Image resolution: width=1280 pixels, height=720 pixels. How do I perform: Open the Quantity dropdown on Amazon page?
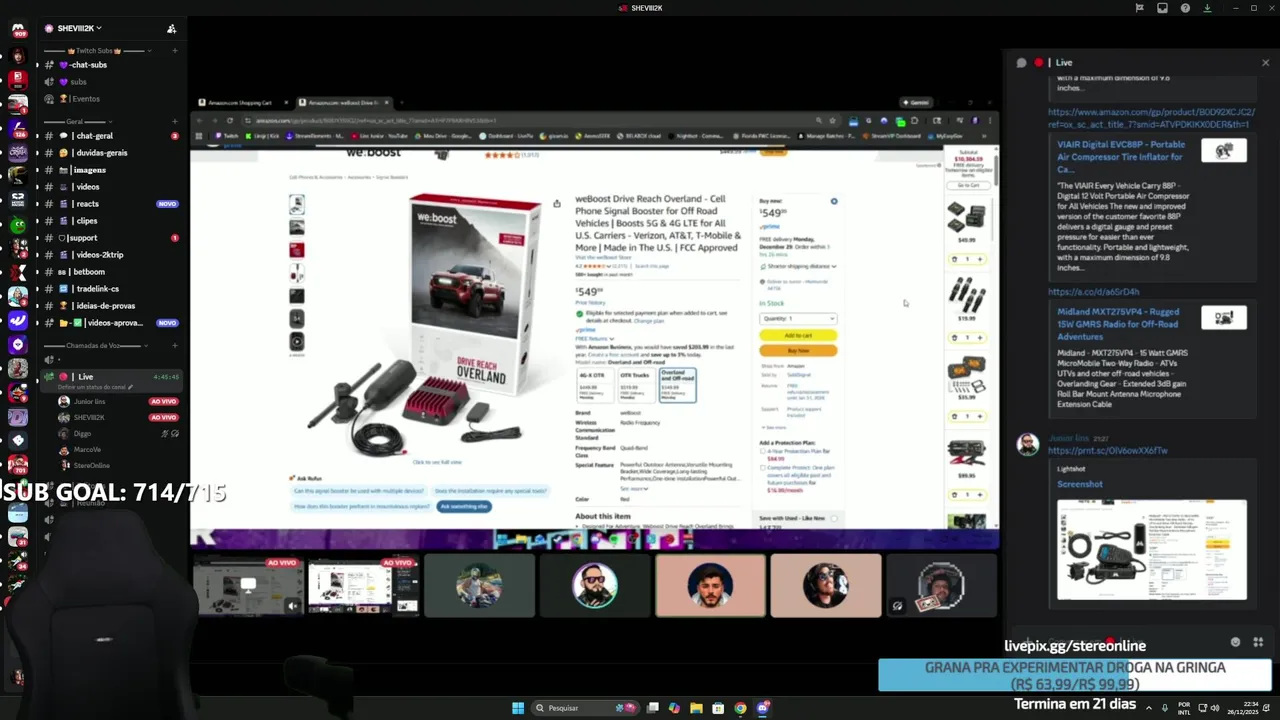[x=798, y=319]
